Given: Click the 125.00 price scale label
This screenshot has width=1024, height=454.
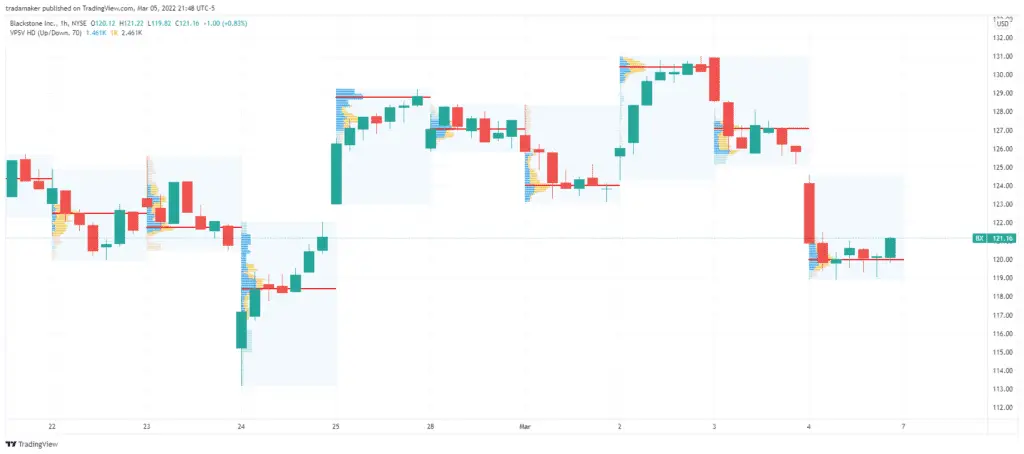Looking at the screenshot, I should point(1002,167).
